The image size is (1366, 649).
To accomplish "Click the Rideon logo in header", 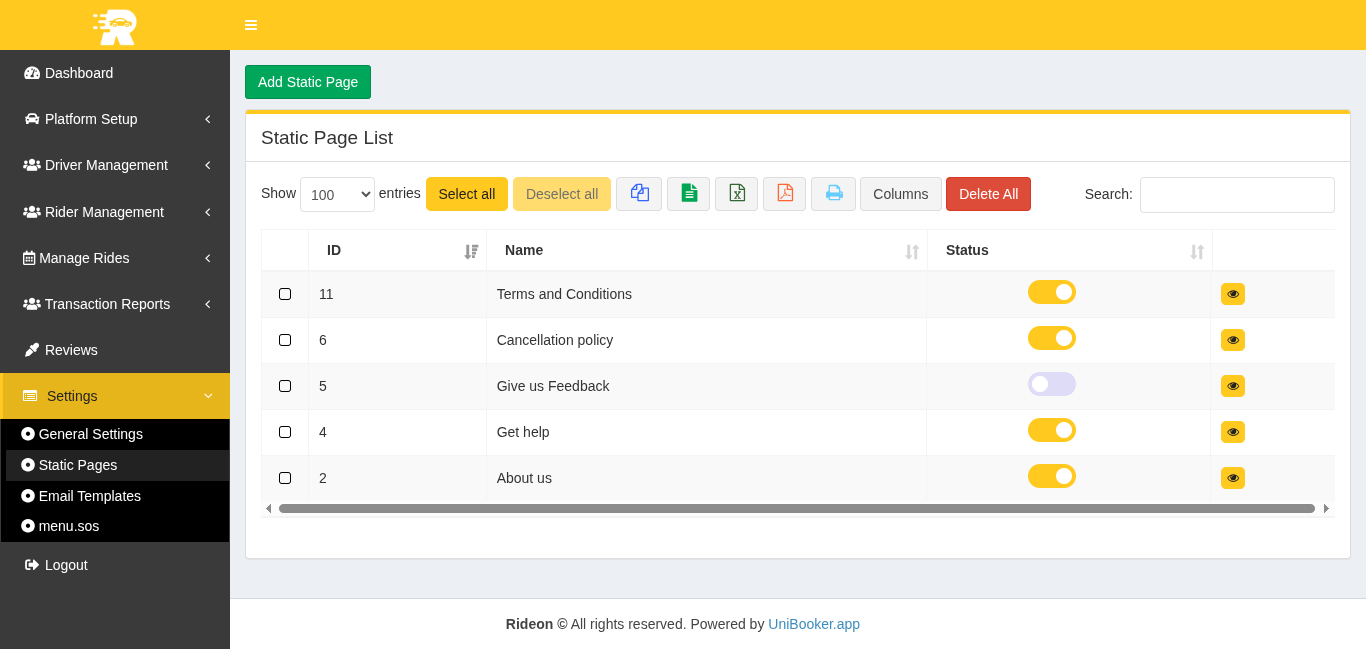I will click(x=115, y=26).
